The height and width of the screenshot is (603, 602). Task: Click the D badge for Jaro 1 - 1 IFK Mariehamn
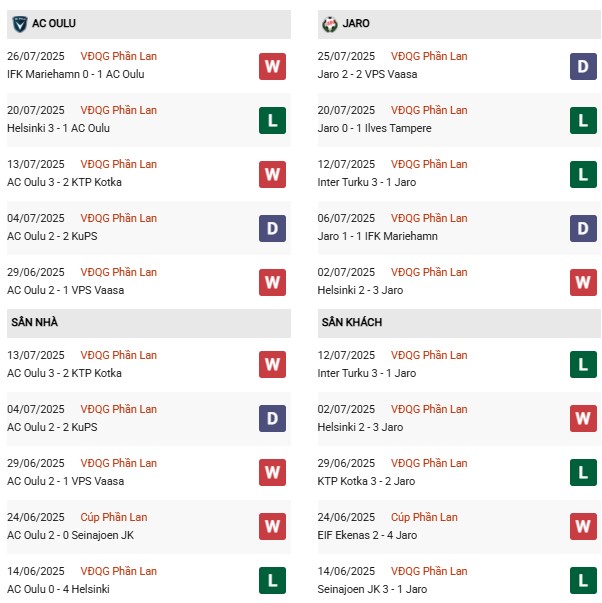pos(583,228)
